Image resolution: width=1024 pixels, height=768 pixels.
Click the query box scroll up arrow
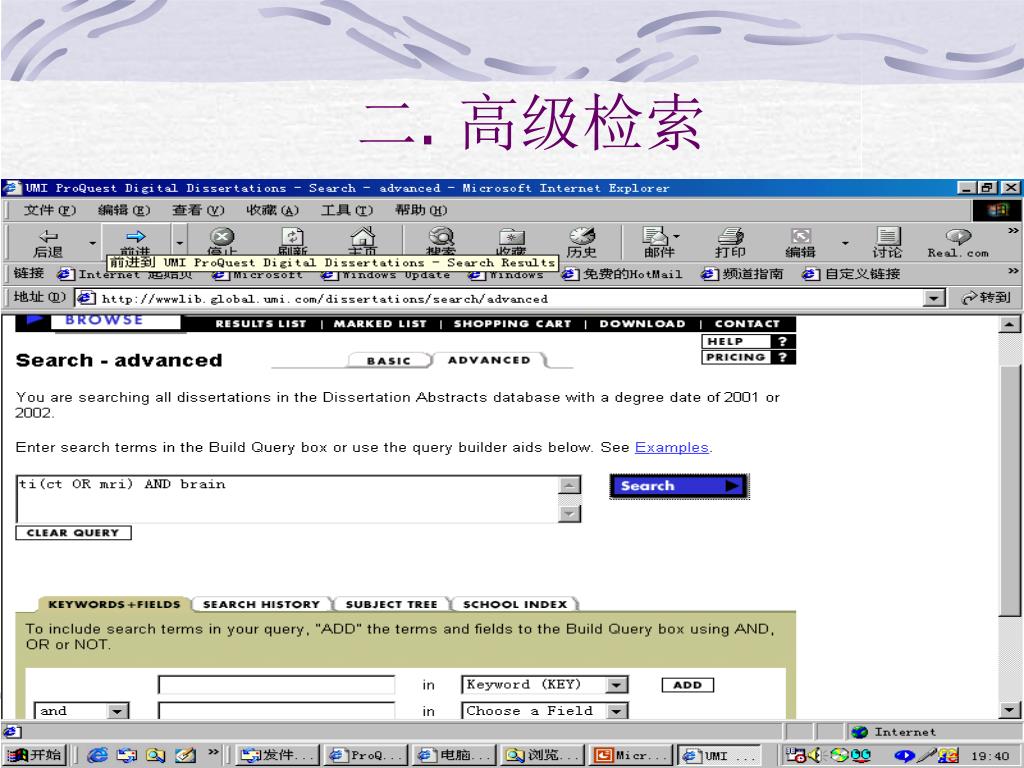(x=569, y=485)
